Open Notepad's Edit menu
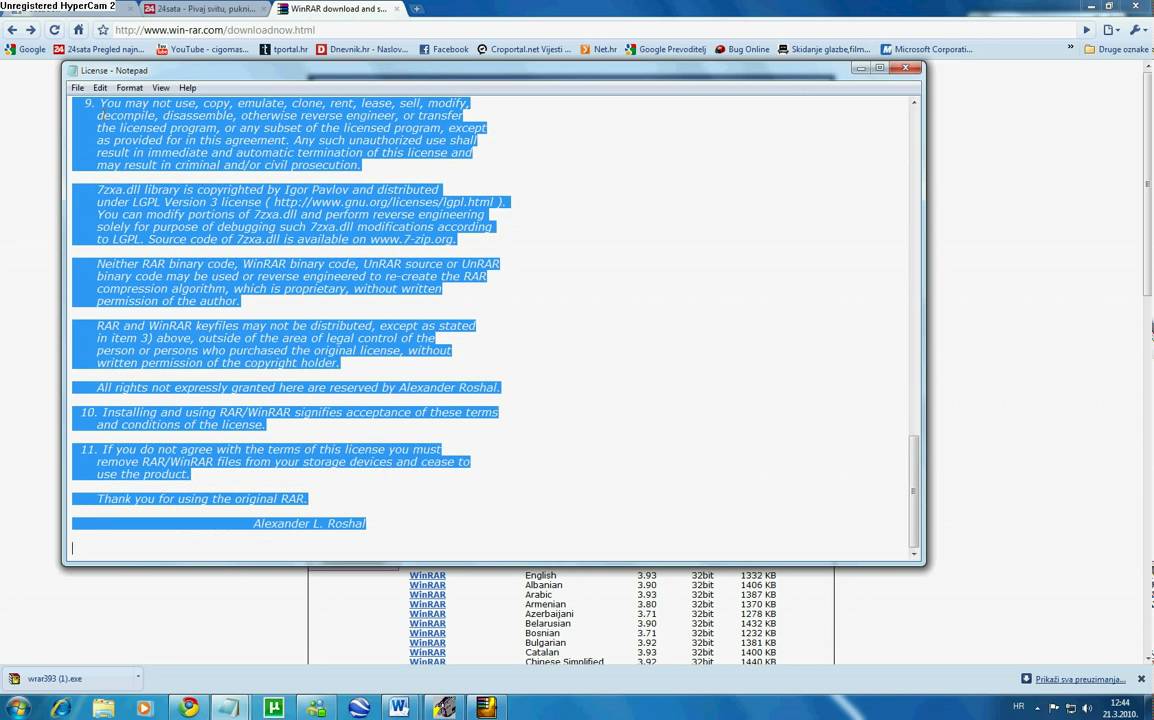Screen dimensions: 1154x720 pos(100,88)
